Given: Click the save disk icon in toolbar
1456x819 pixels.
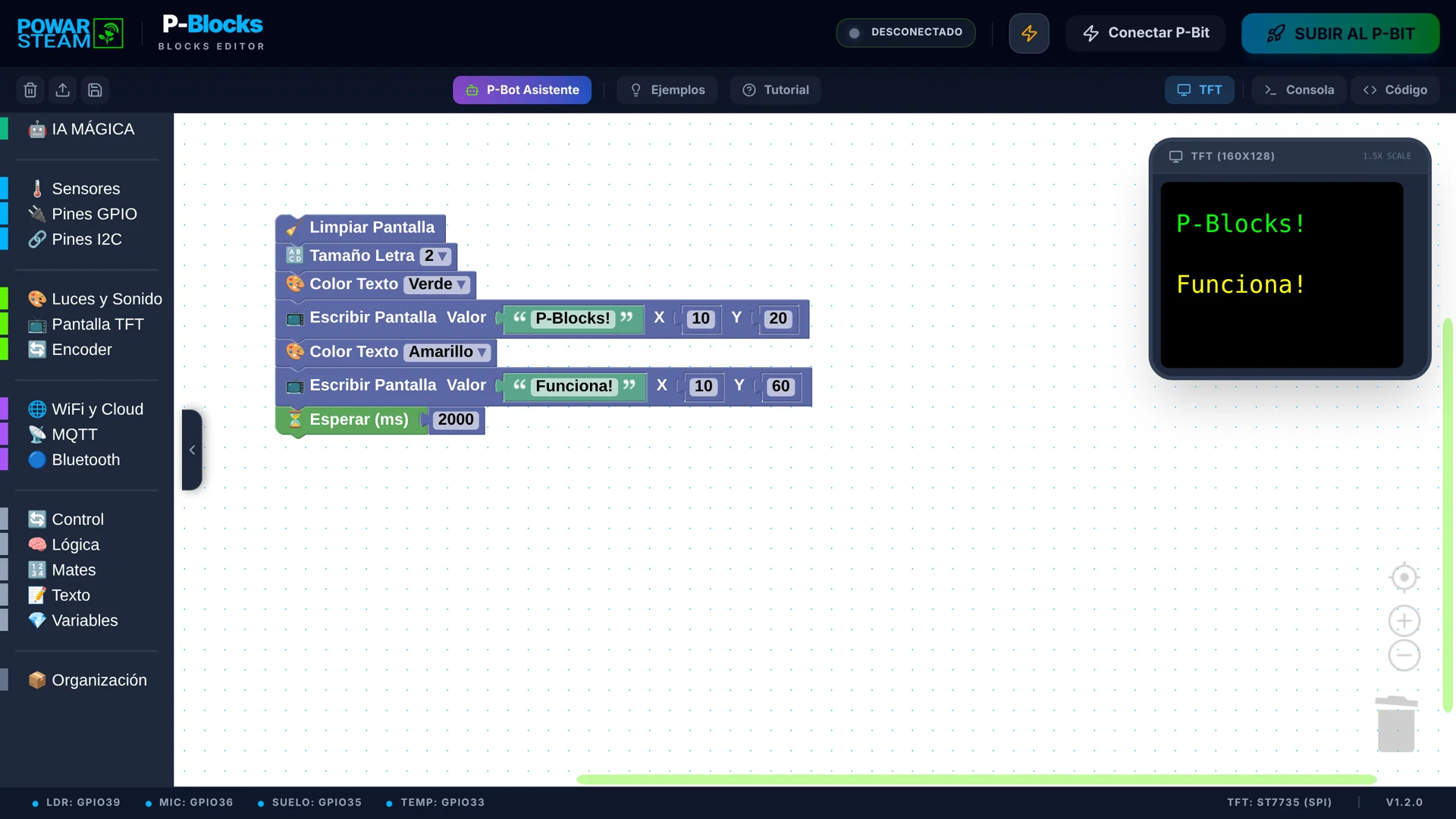Looking at the screenshot, I should pos(95,90).
